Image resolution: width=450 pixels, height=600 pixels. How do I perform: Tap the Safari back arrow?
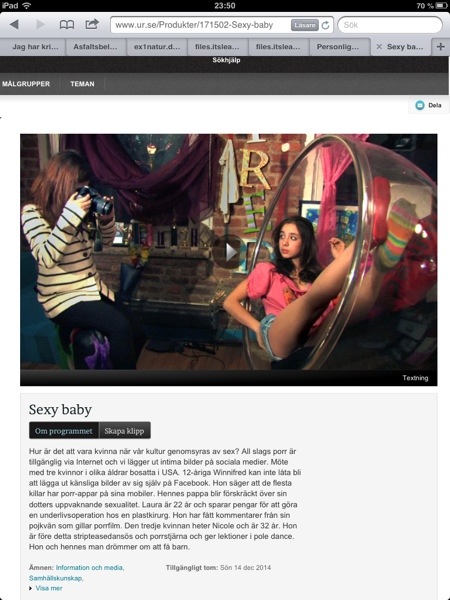(14, 25)
